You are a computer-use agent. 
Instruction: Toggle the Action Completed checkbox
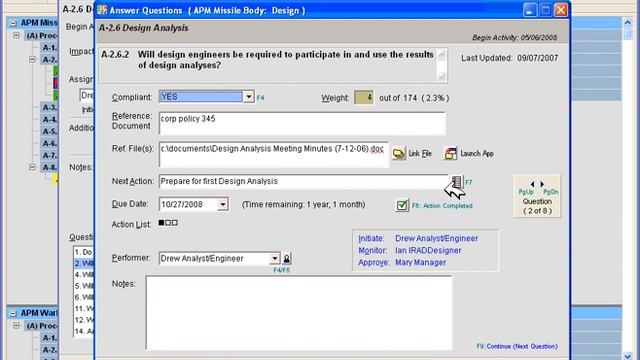click(x=402, y=205)
